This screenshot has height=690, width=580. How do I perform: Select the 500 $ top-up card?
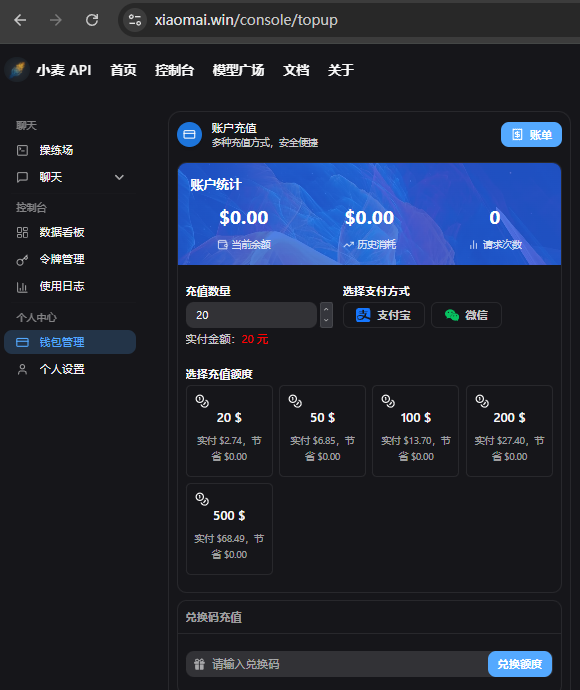[229, 529]
